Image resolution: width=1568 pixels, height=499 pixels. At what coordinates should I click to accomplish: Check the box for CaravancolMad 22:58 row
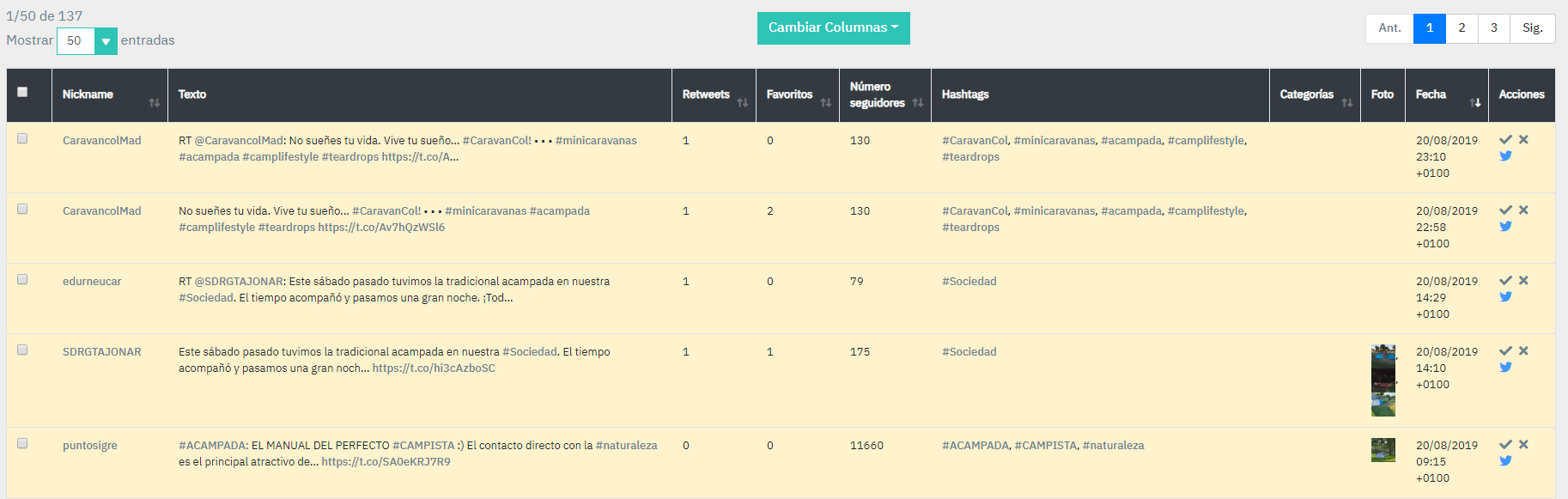pos(22,209)
